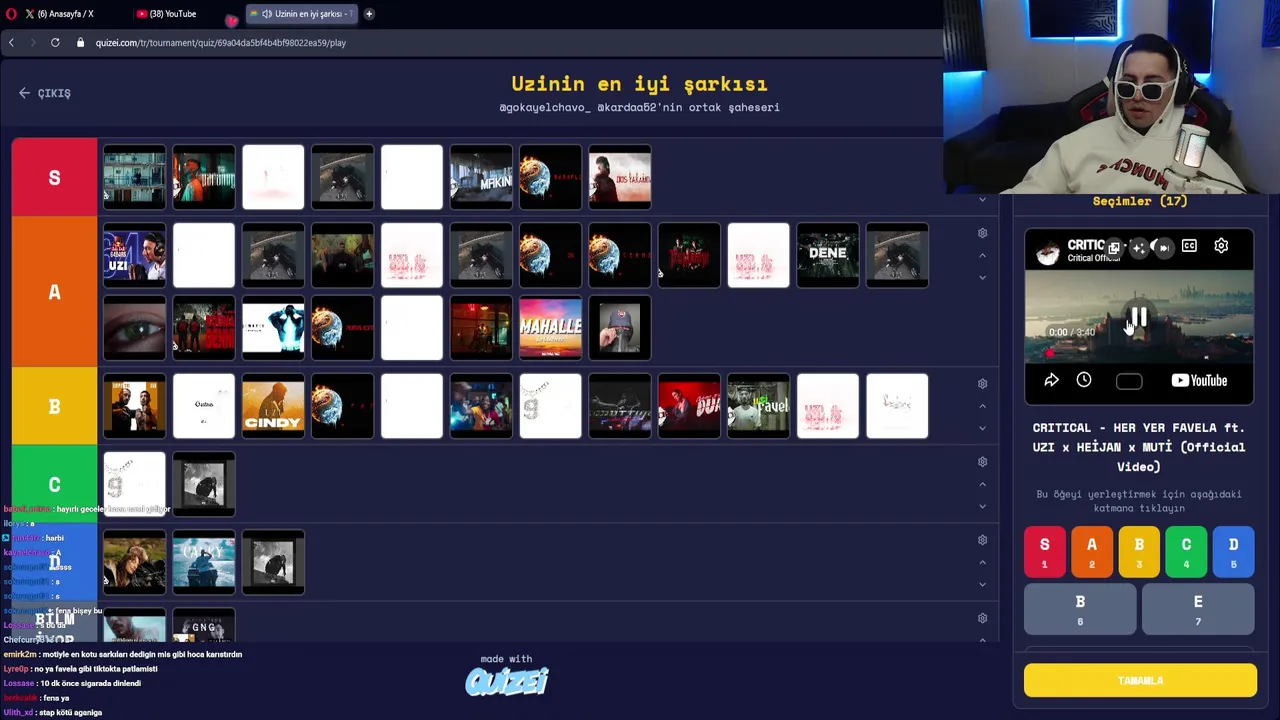This screenshot has width=1280, height=720.
Task: Click the Seçimler (17) heading
Action: (x=1140, y=201)
